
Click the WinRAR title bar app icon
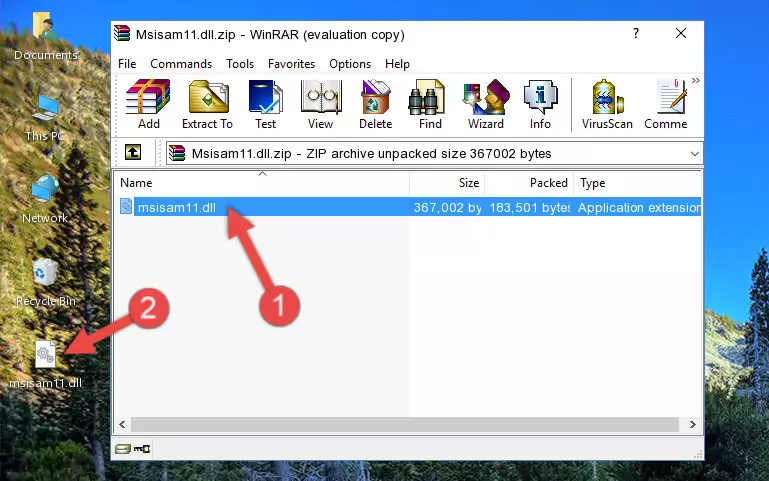[x=122, y=33]
